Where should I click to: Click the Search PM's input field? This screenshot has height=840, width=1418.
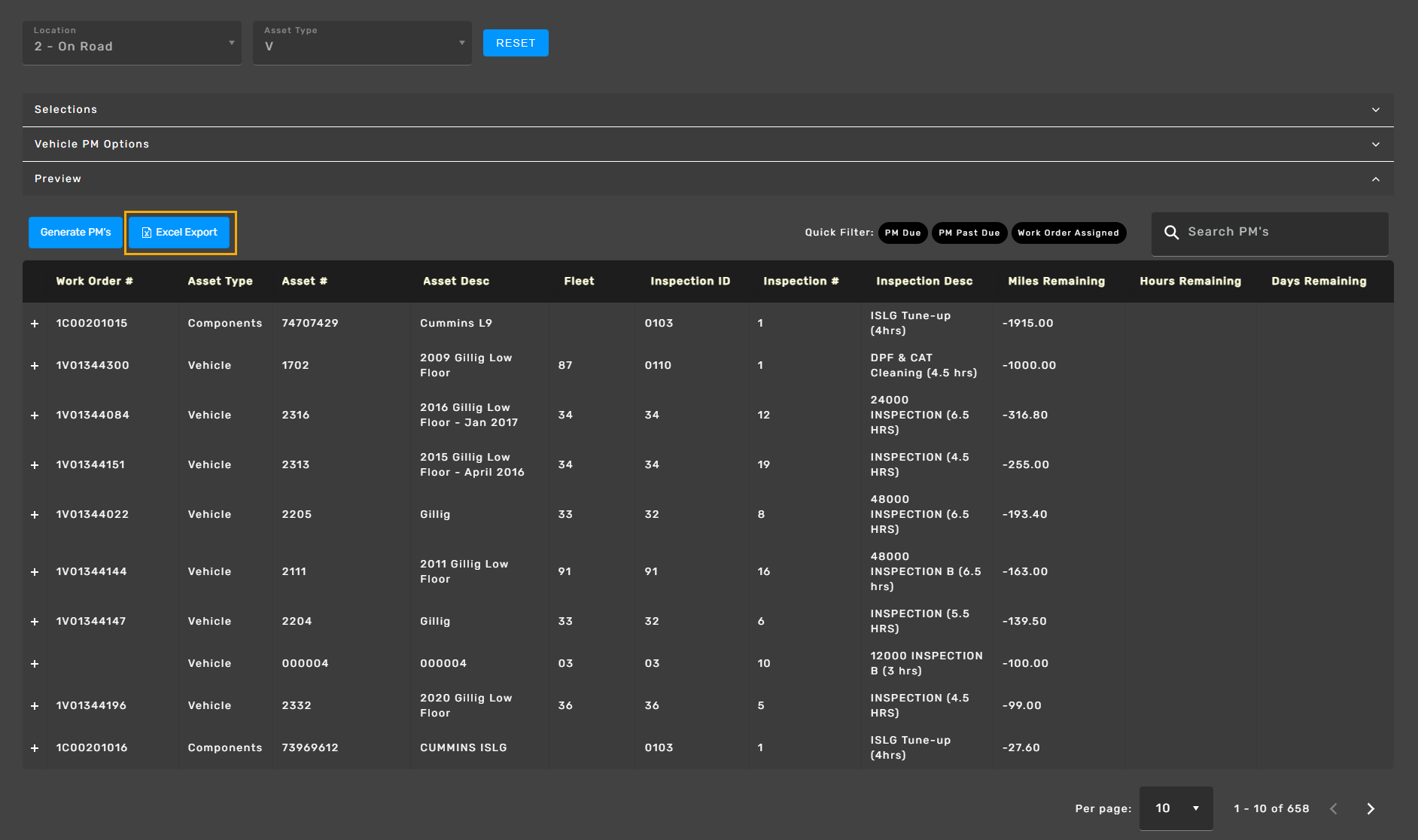tap(1280, 233)
